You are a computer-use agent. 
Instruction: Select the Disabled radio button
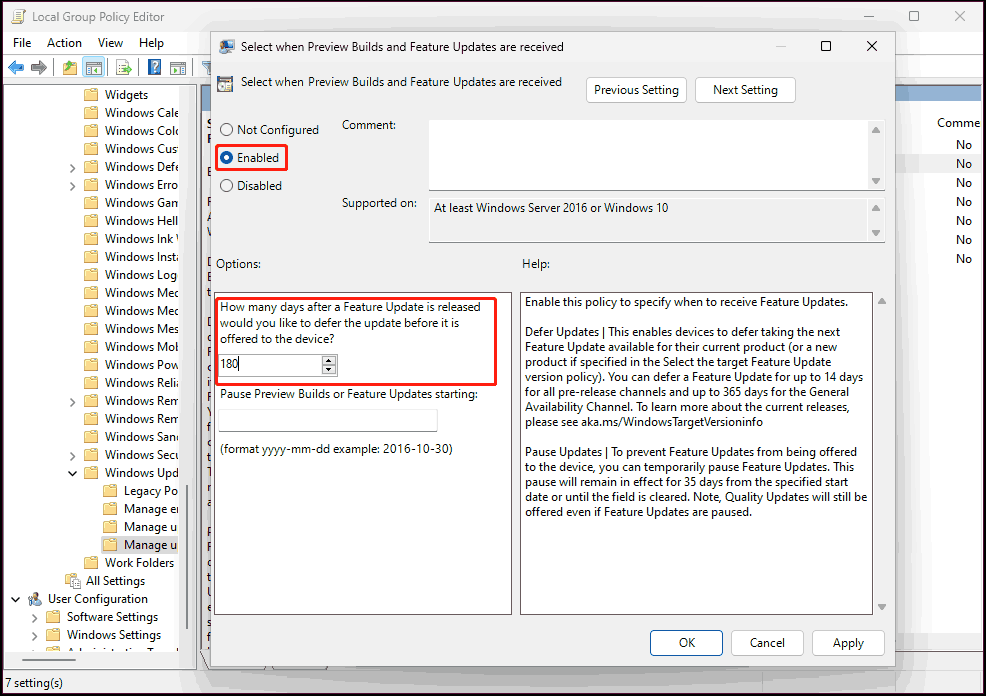coord(226,185)
